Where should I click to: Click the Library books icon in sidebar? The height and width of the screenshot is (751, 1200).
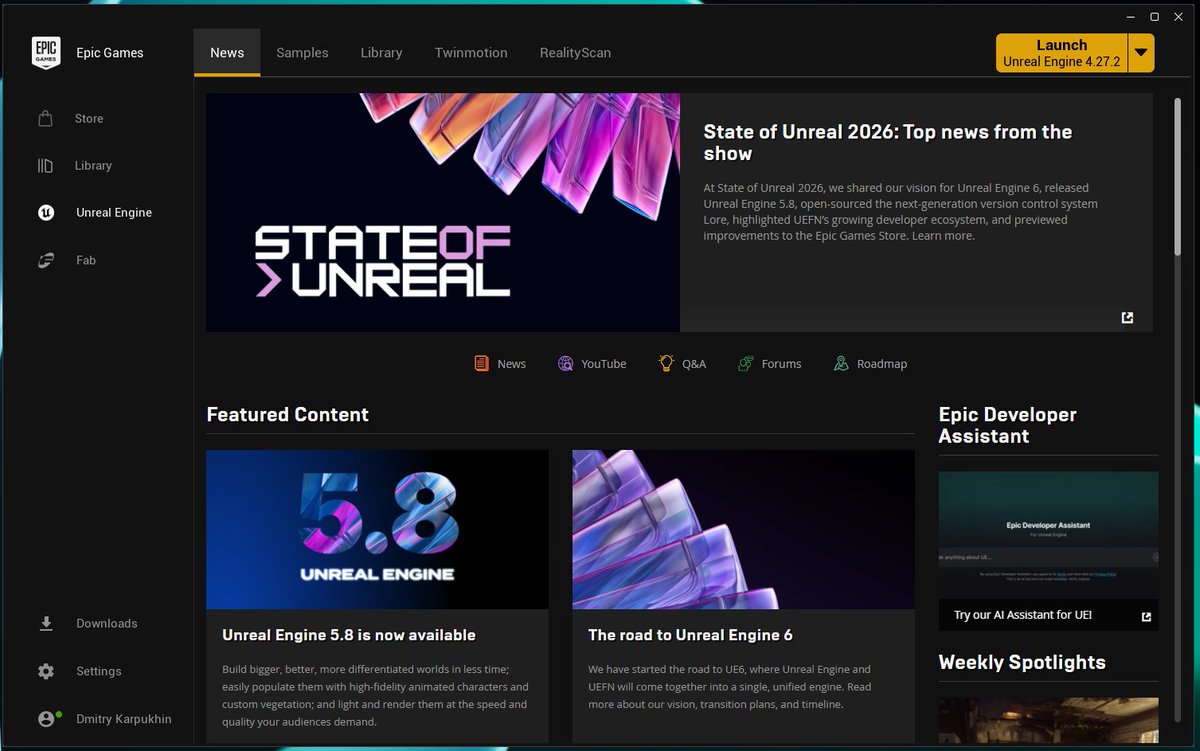tap(45, 165)
